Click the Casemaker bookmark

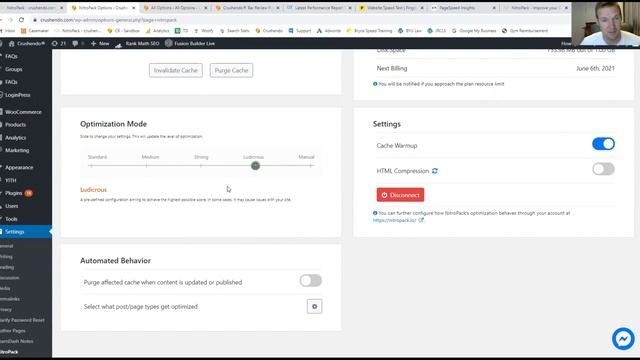pyautogui.click(x=35, y=31)
